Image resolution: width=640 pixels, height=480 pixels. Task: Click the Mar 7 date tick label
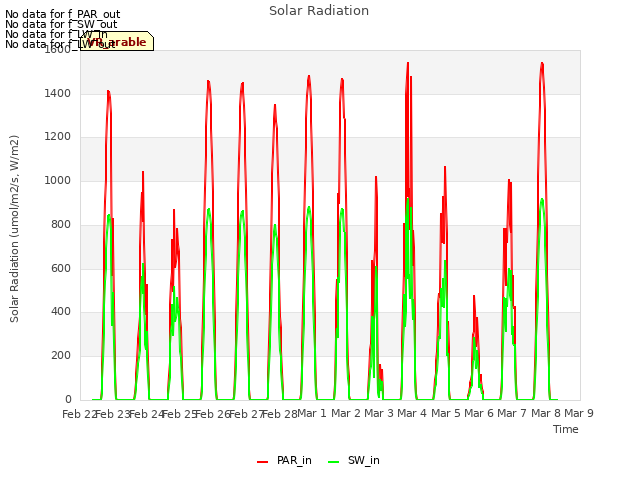pos(512,413)
